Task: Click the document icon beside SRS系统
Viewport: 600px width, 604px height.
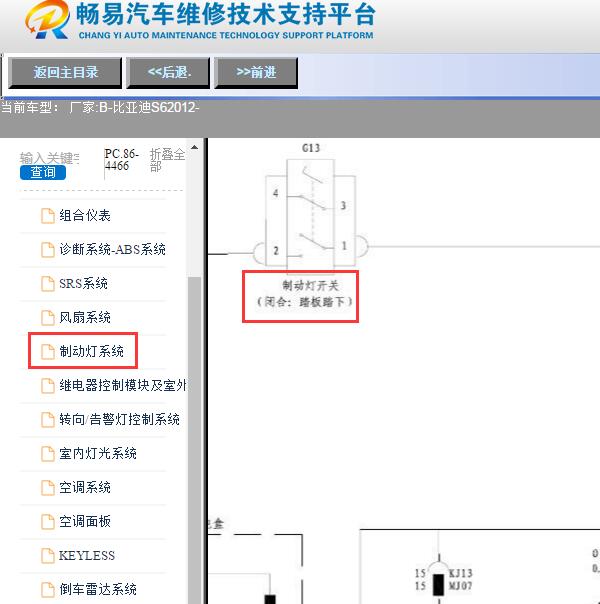Action: 48,284
